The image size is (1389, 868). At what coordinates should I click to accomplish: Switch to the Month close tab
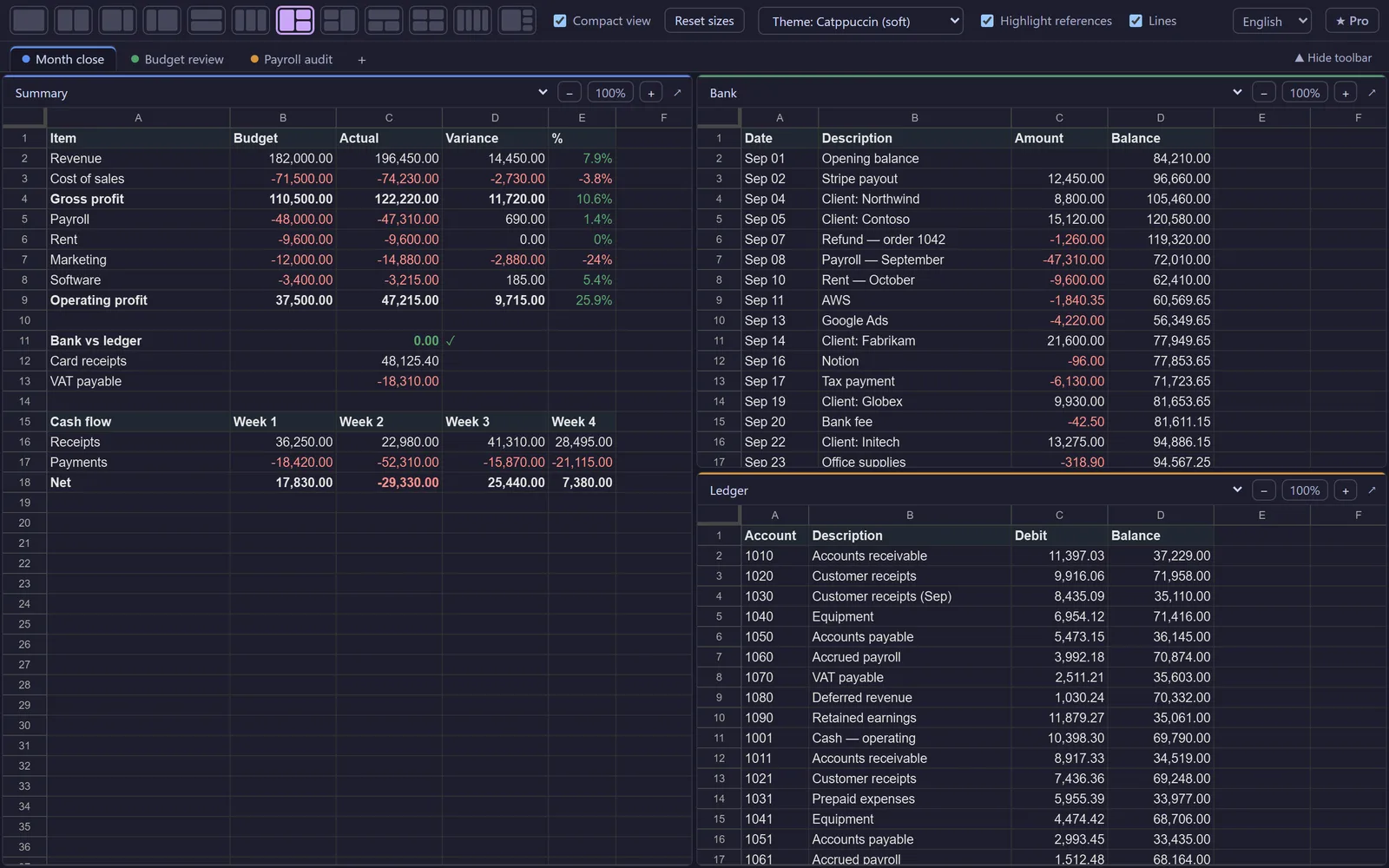click(x=63, y=59)
